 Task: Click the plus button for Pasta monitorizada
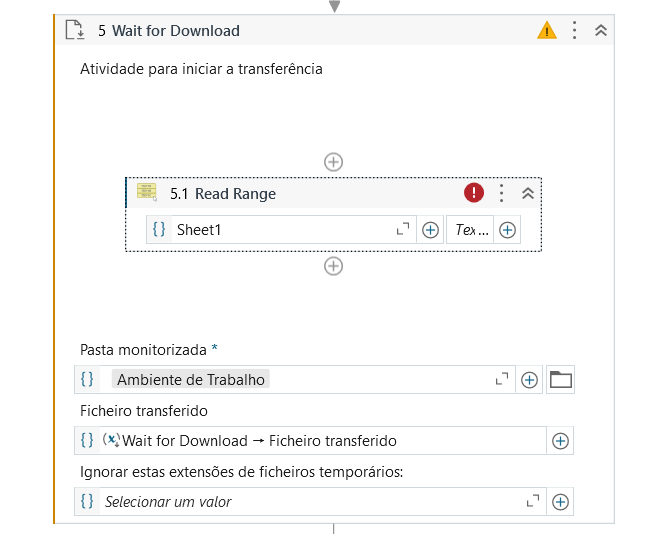530,380
